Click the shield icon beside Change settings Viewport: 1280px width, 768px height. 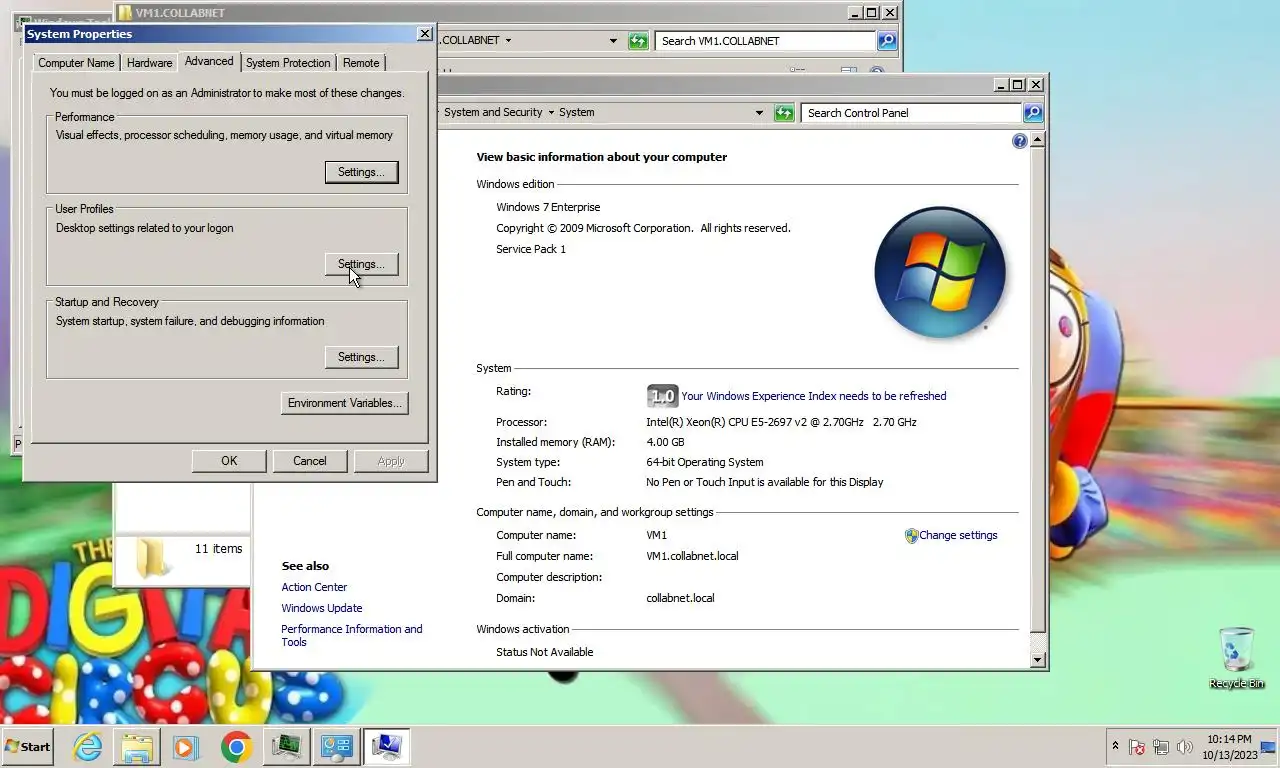[911, 536]
